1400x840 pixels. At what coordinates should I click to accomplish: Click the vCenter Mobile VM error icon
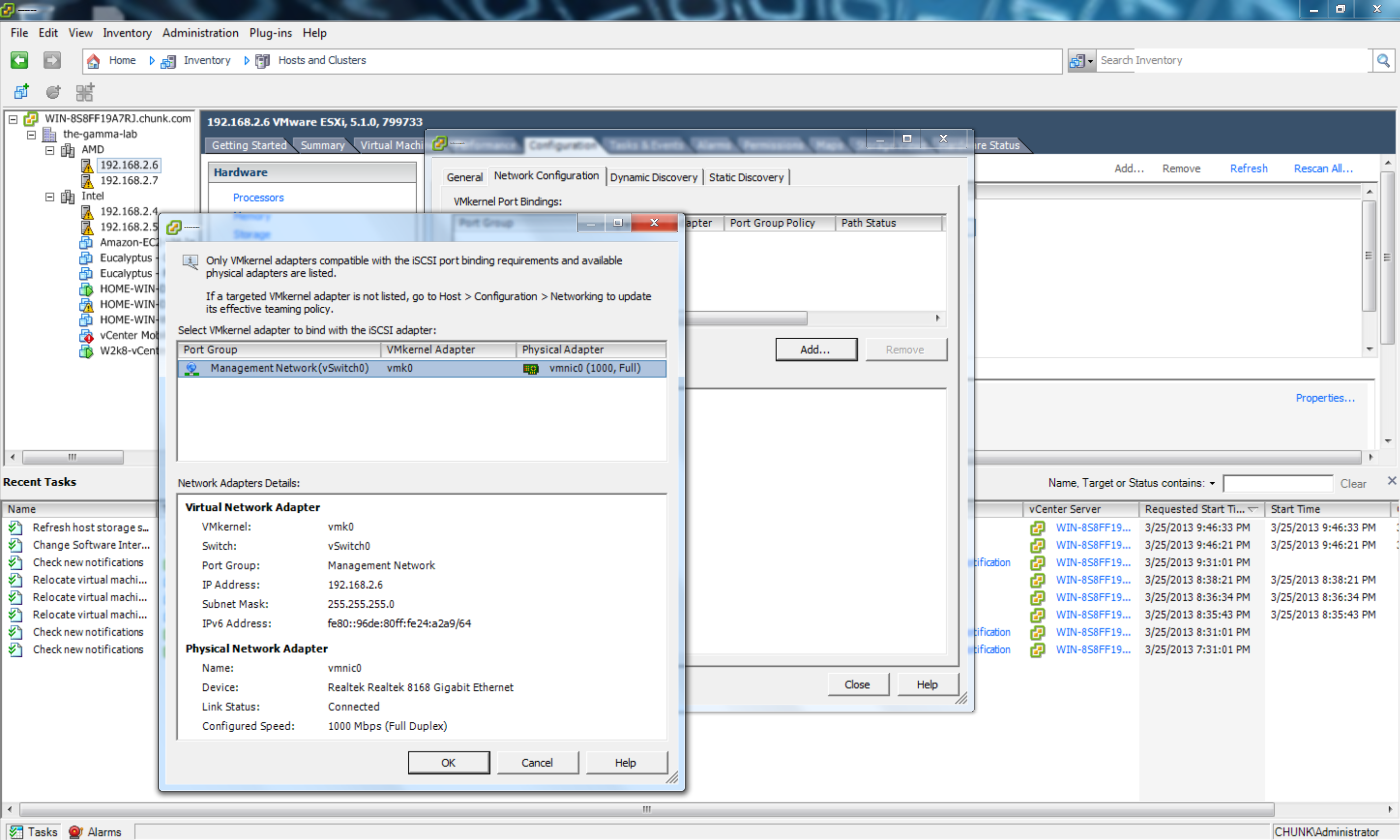tap(86, 336)
